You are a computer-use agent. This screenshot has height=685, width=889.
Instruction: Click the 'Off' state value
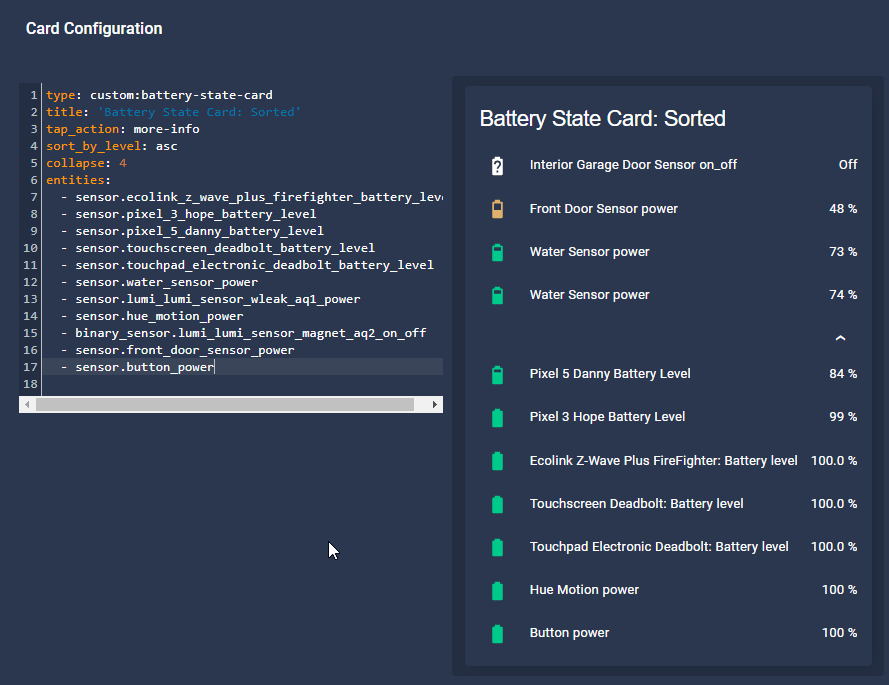pyautogui.click(x=848, y=164)
